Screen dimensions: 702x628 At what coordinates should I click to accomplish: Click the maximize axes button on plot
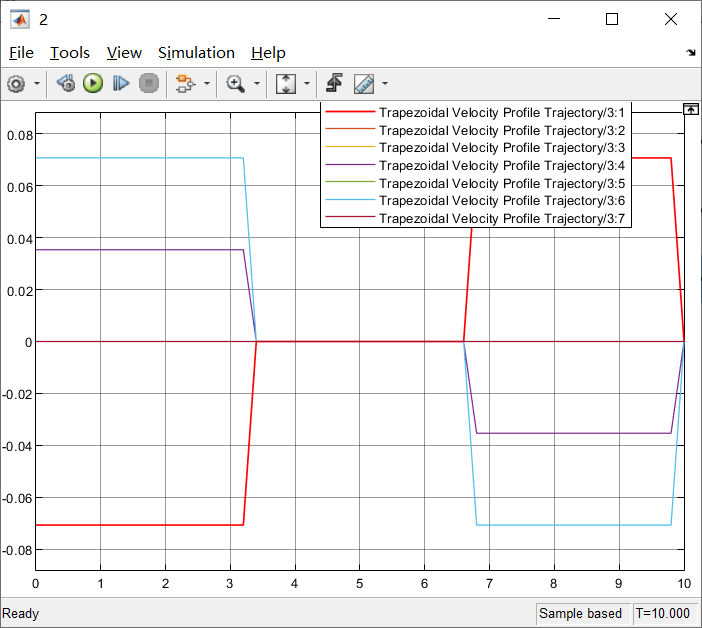coord(690,109)
